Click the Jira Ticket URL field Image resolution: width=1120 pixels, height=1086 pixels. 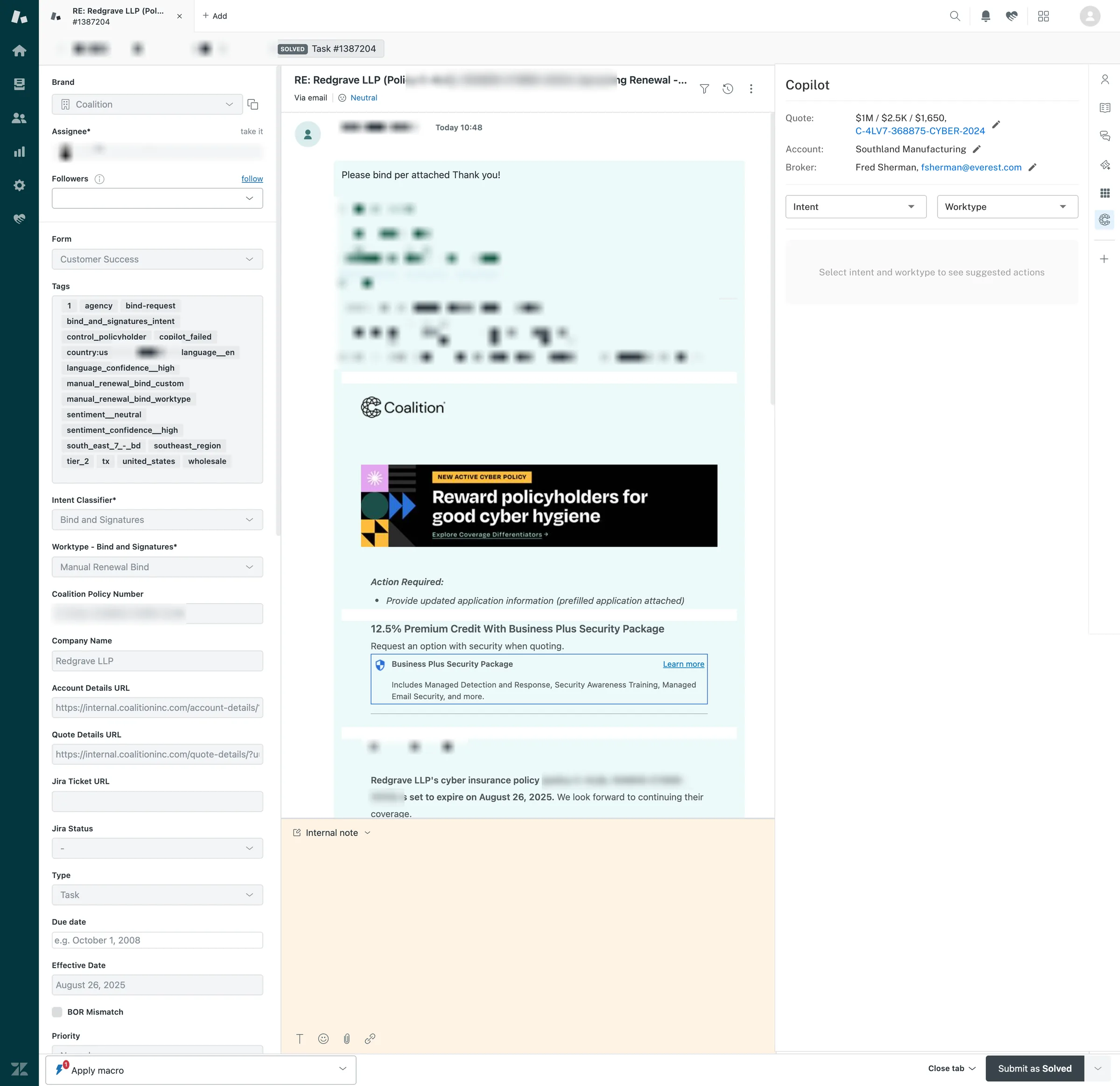[x=157, y=801]
